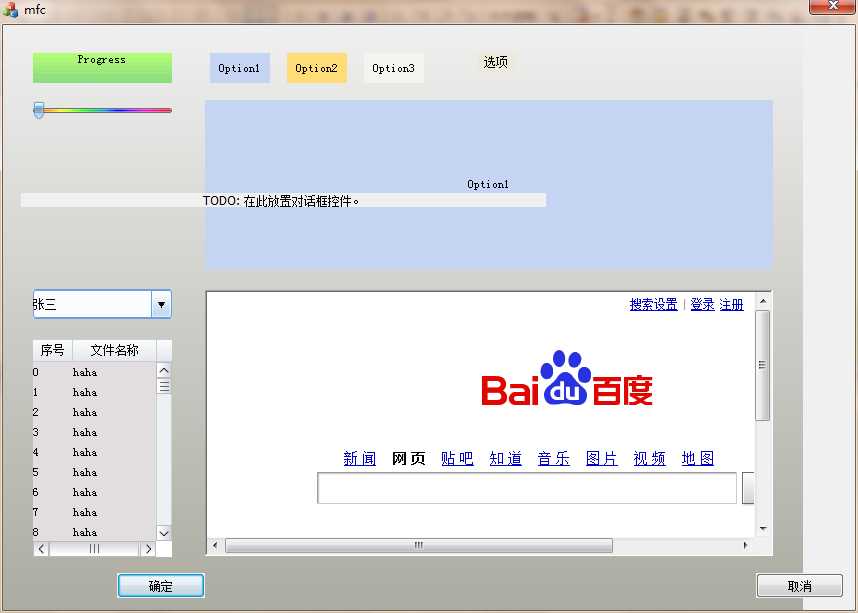Select list row 3 haha
The height and width of the screenshot is (613, 858).
(x=94, y=432)
